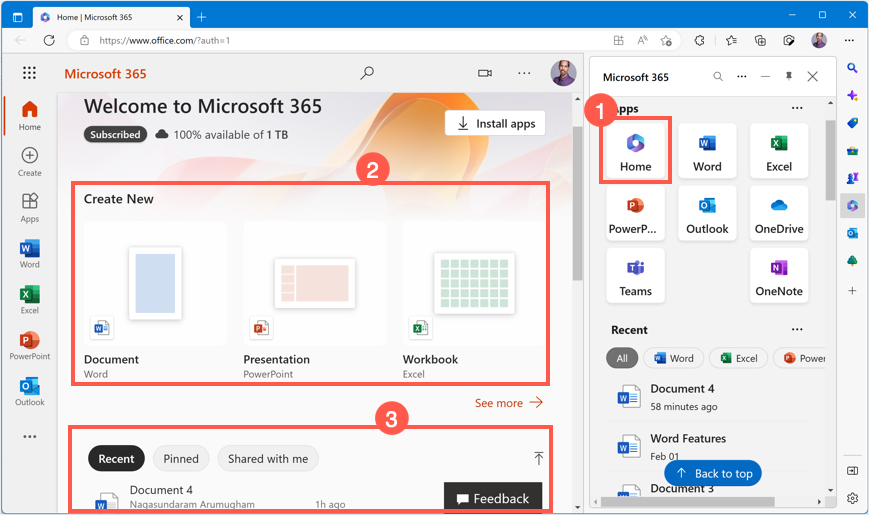
Task: Create a new Word Document
Action: [x=155, y=300]
